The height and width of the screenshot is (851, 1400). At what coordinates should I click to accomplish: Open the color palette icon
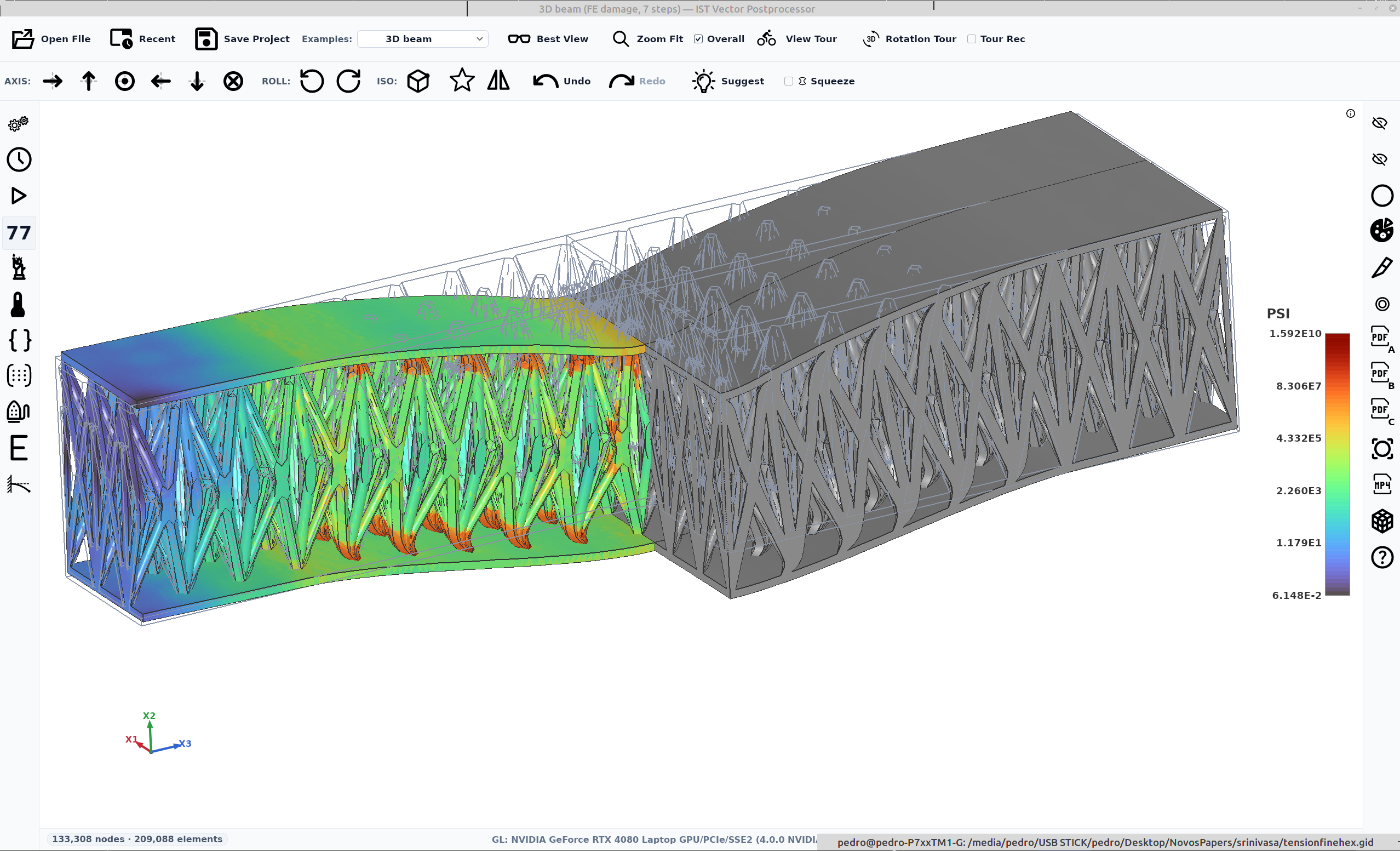pos(1382,230)
